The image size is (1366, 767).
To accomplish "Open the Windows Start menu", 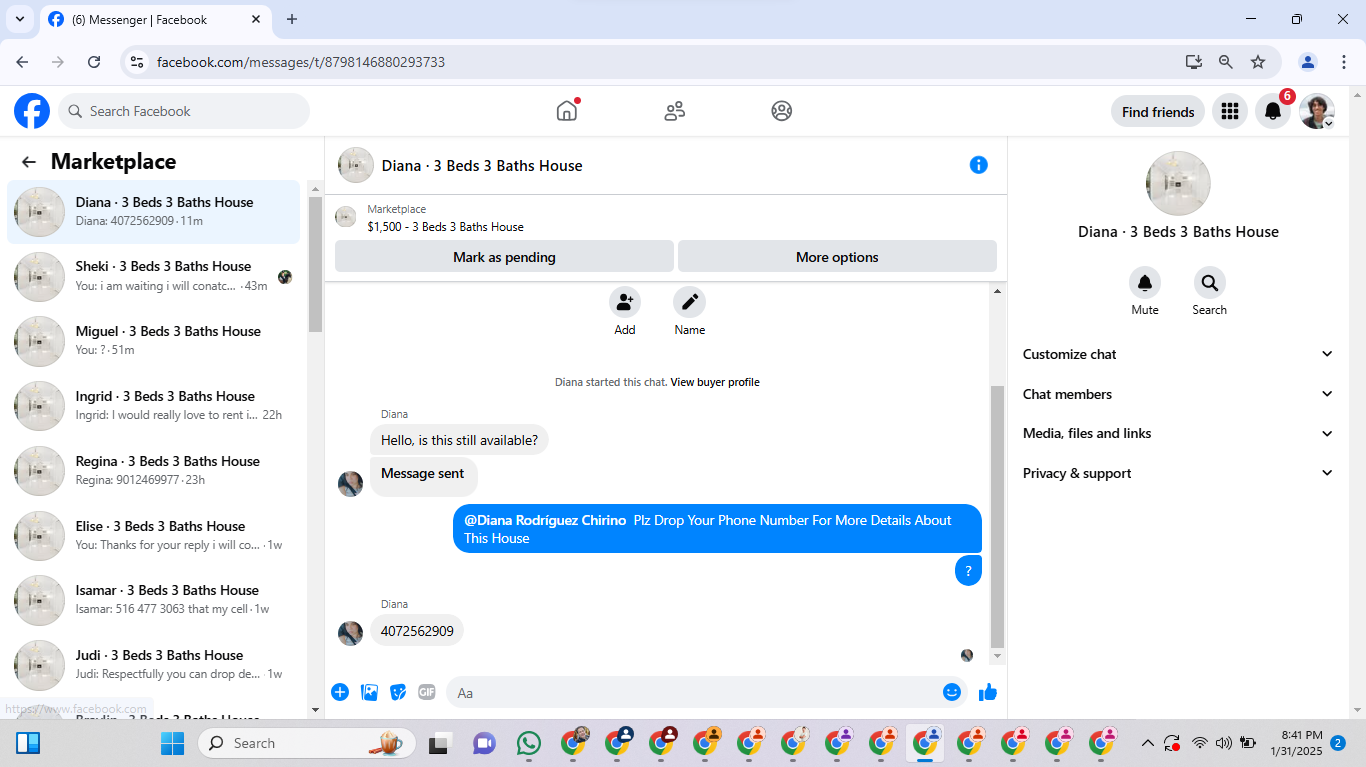I will click(172, 743).
